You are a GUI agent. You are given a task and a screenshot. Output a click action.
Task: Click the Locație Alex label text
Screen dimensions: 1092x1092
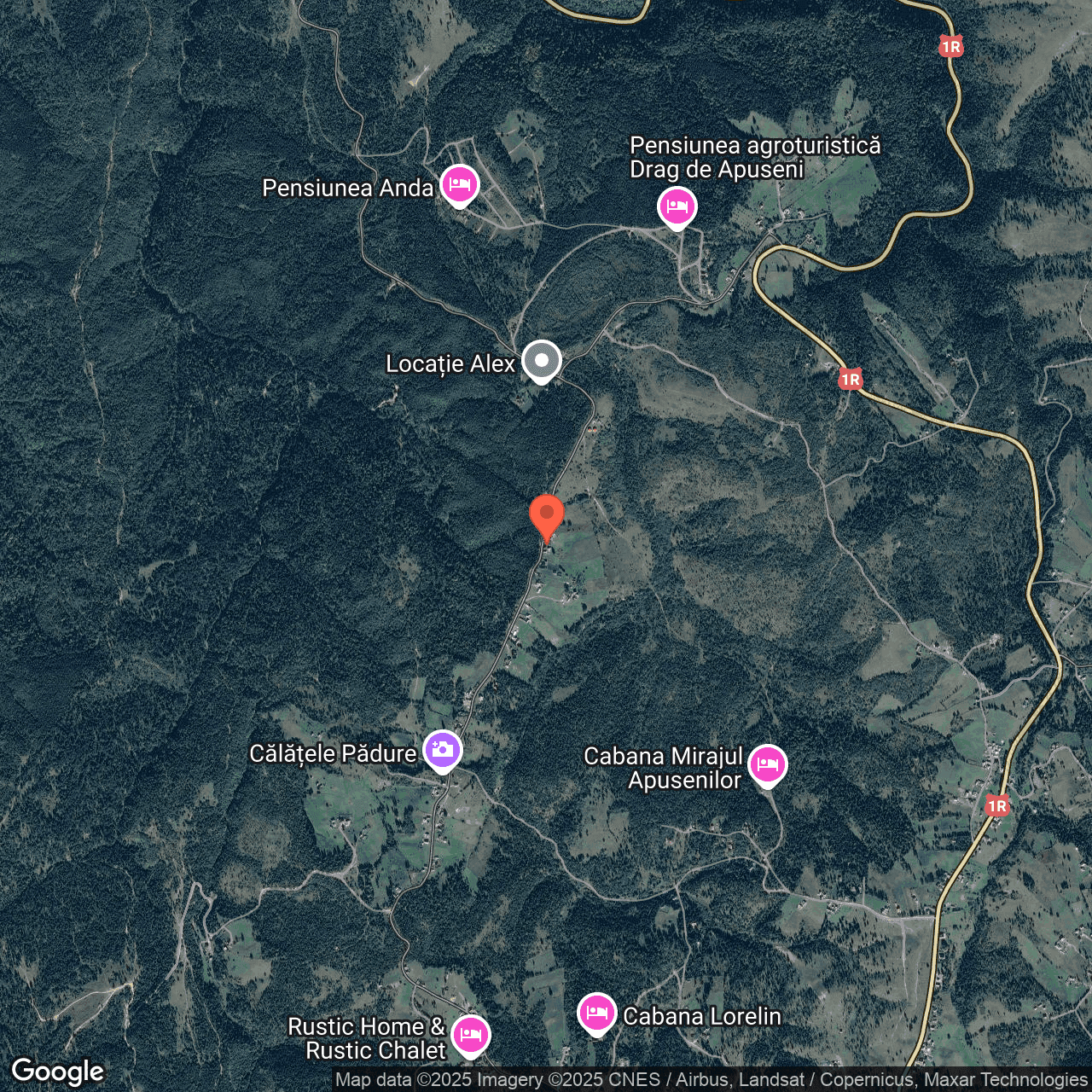coord(450,364)
